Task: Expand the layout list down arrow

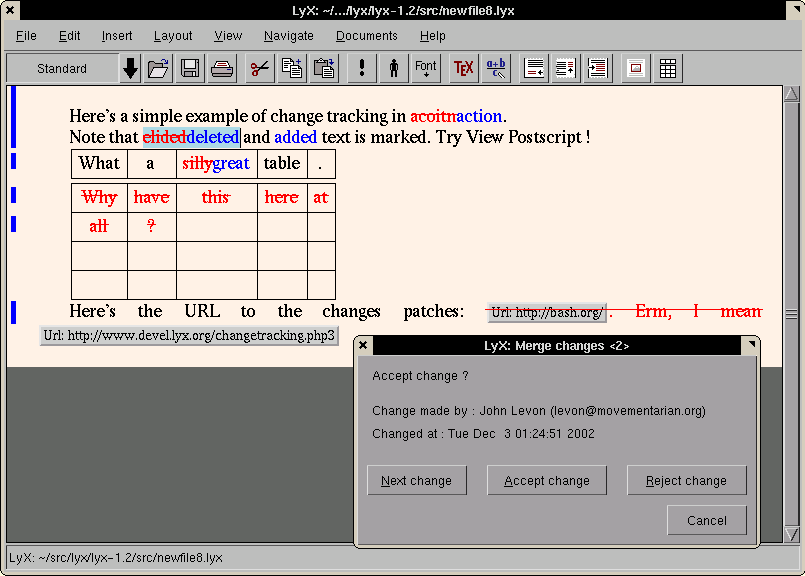Action: point(131,69)
